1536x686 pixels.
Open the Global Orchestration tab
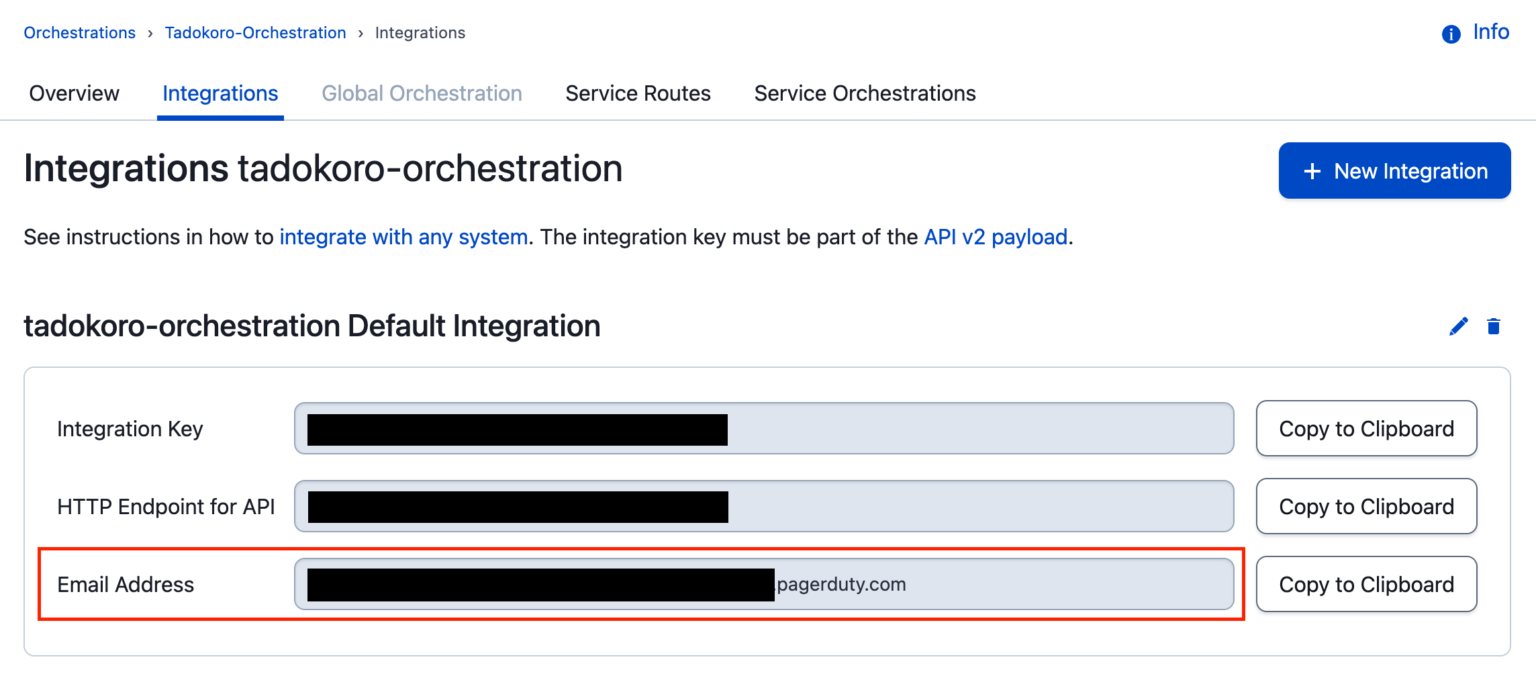(421, 93)
